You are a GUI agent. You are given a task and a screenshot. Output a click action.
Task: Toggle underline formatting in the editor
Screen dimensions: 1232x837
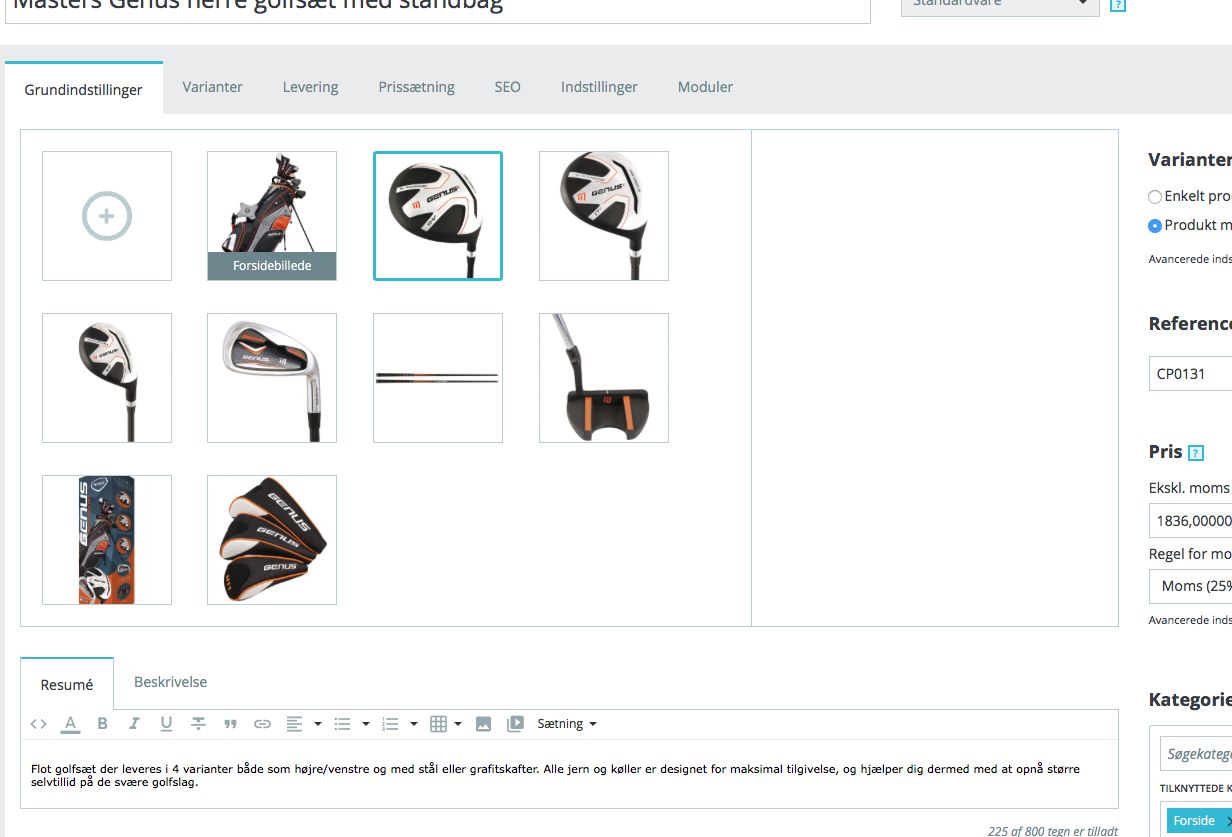[166, 724]
